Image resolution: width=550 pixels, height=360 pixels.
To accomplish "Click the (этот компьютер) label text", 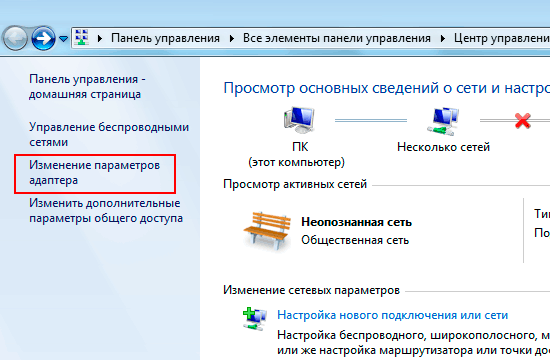I will click(x=297, y=162).
